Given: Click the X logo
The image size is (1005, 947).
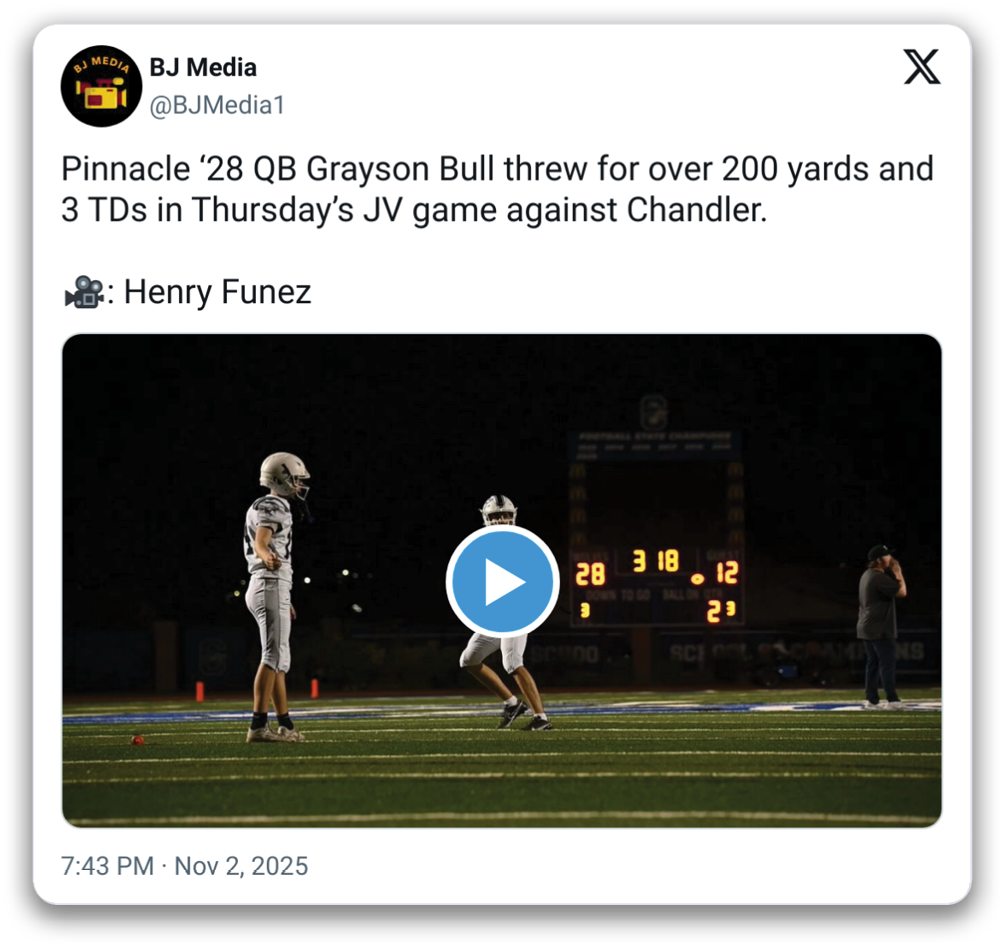Looking at the screenshot, I should [x=921, y=68].
